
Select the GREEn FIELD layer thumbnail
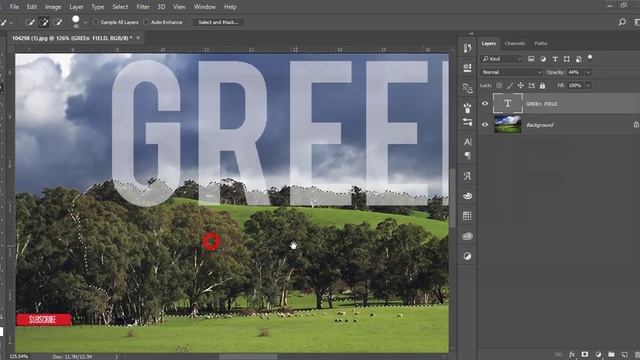(x=508, y=104)
